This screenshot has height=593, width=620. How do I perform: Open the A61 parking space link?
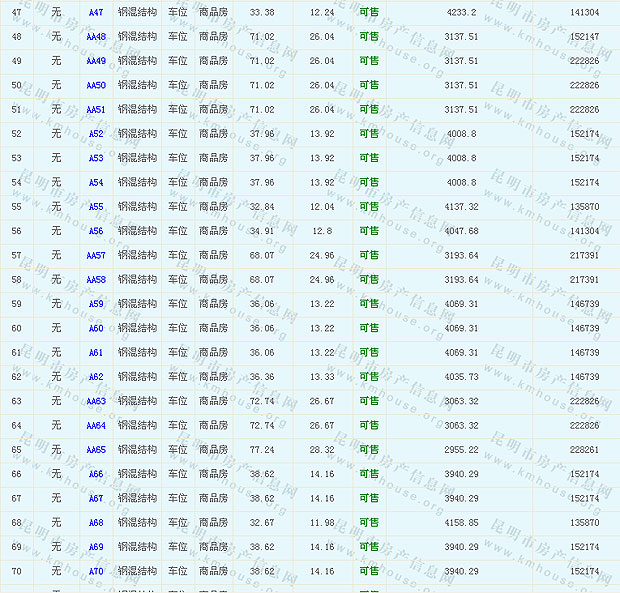(x=95, y=353)
